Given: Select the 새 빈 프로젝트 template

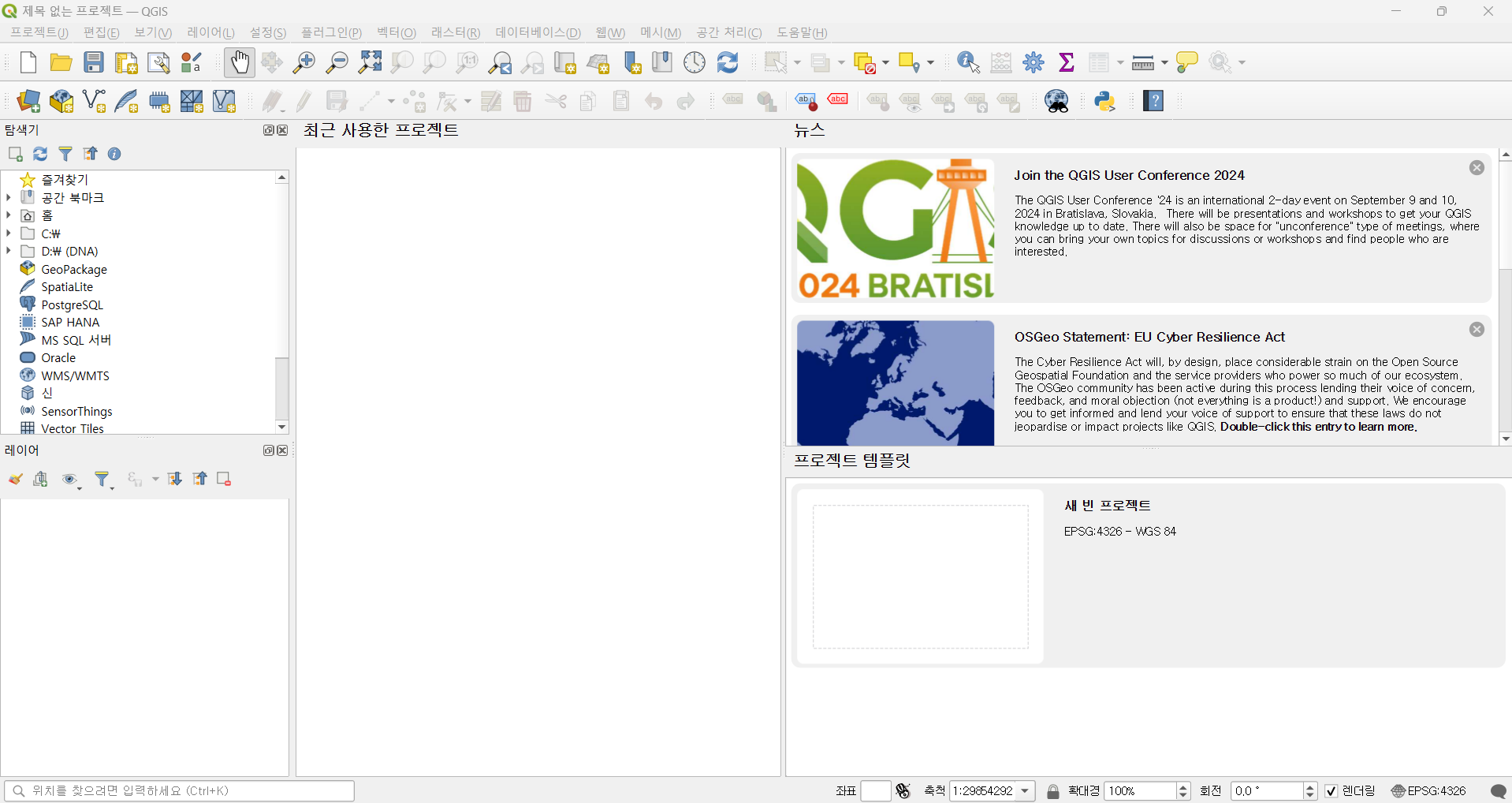Looking at the screenshot, I should tap(1149, 576).
